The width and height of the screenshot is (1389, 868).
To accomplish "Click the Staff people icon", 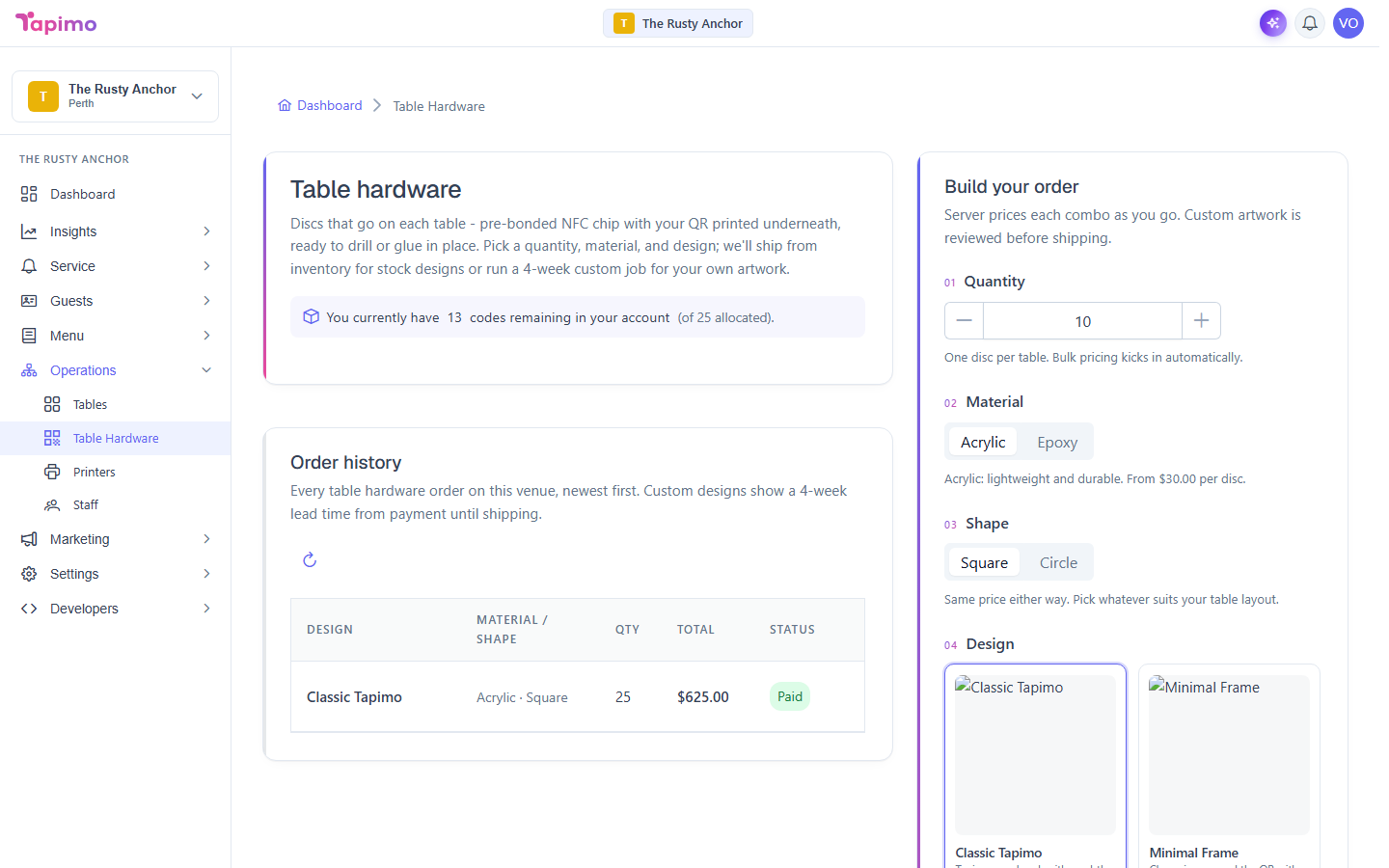I will 52,504.
